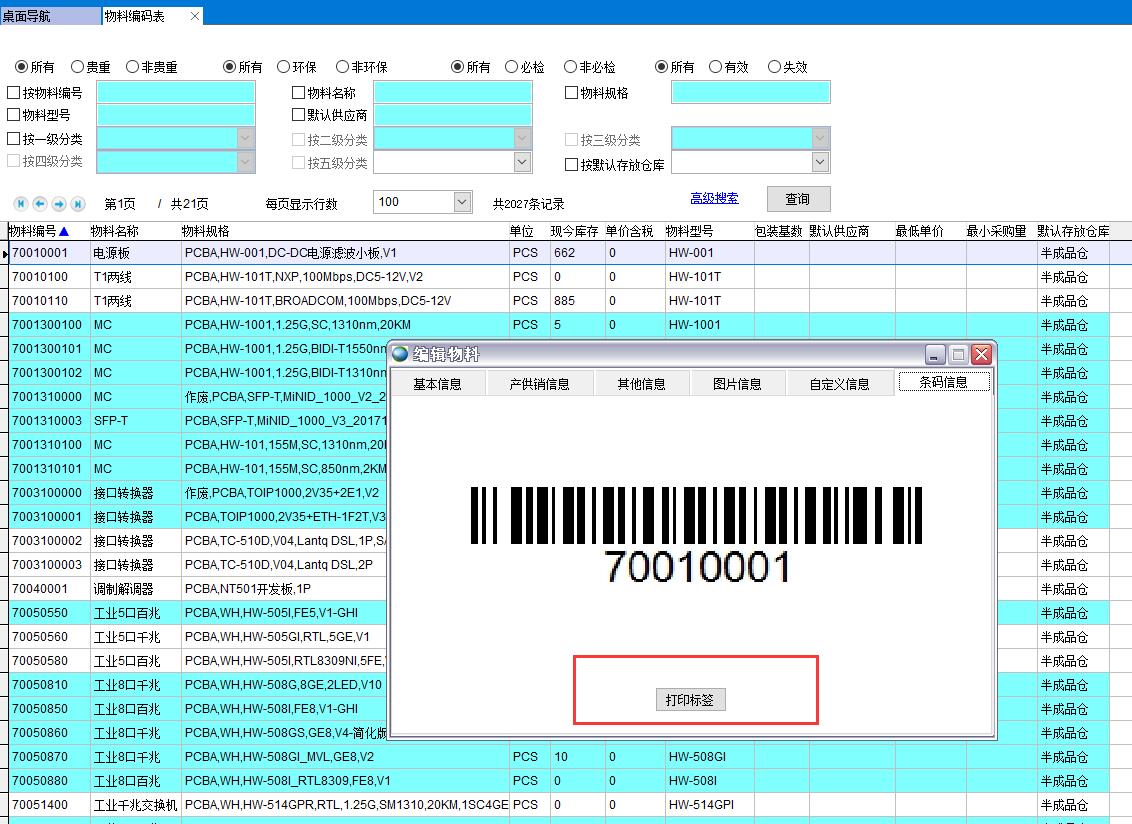Enable the 按物料编号 checkbox
This screenshot has height=824, width=1132.
coord(14,93)
